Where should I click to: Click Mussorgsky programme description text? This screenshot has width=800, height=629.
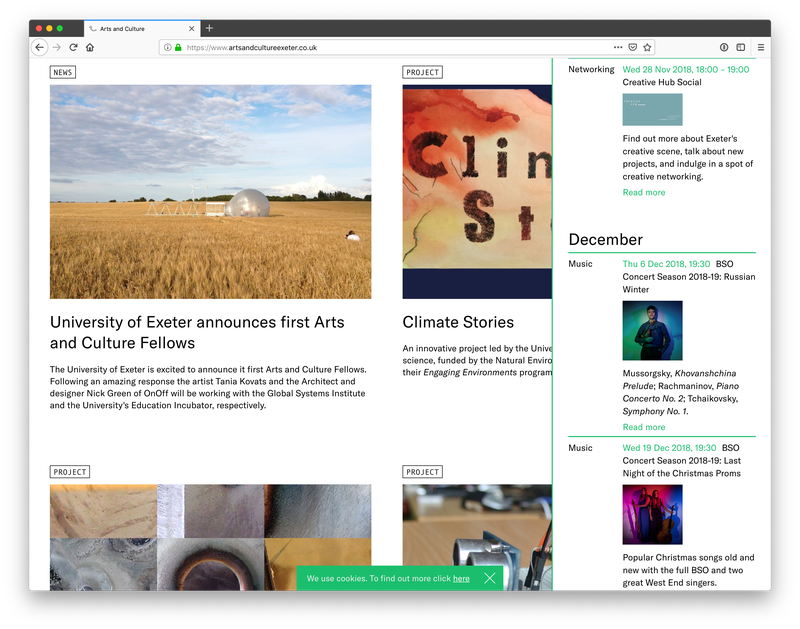[x=681, y=392]
